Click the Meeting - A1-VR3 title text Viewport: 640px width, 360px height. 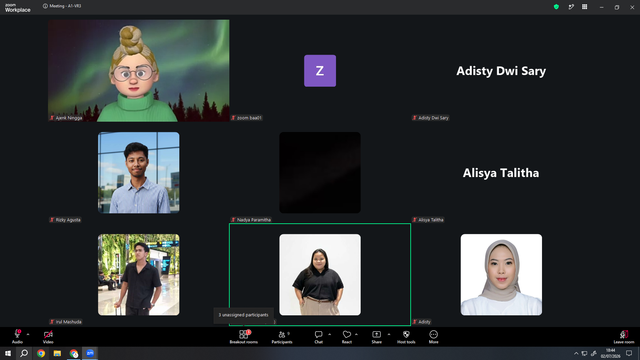(65, 6)
